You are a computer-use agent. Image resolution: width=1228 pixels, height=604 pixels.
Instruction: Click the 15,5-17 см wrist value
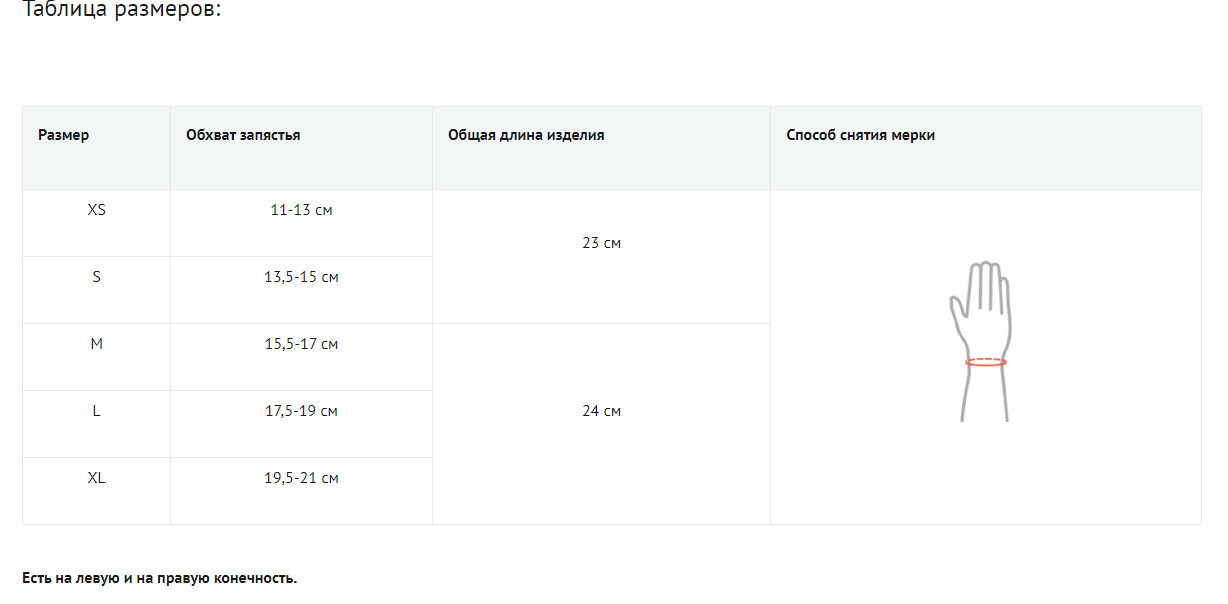[301, 344]
